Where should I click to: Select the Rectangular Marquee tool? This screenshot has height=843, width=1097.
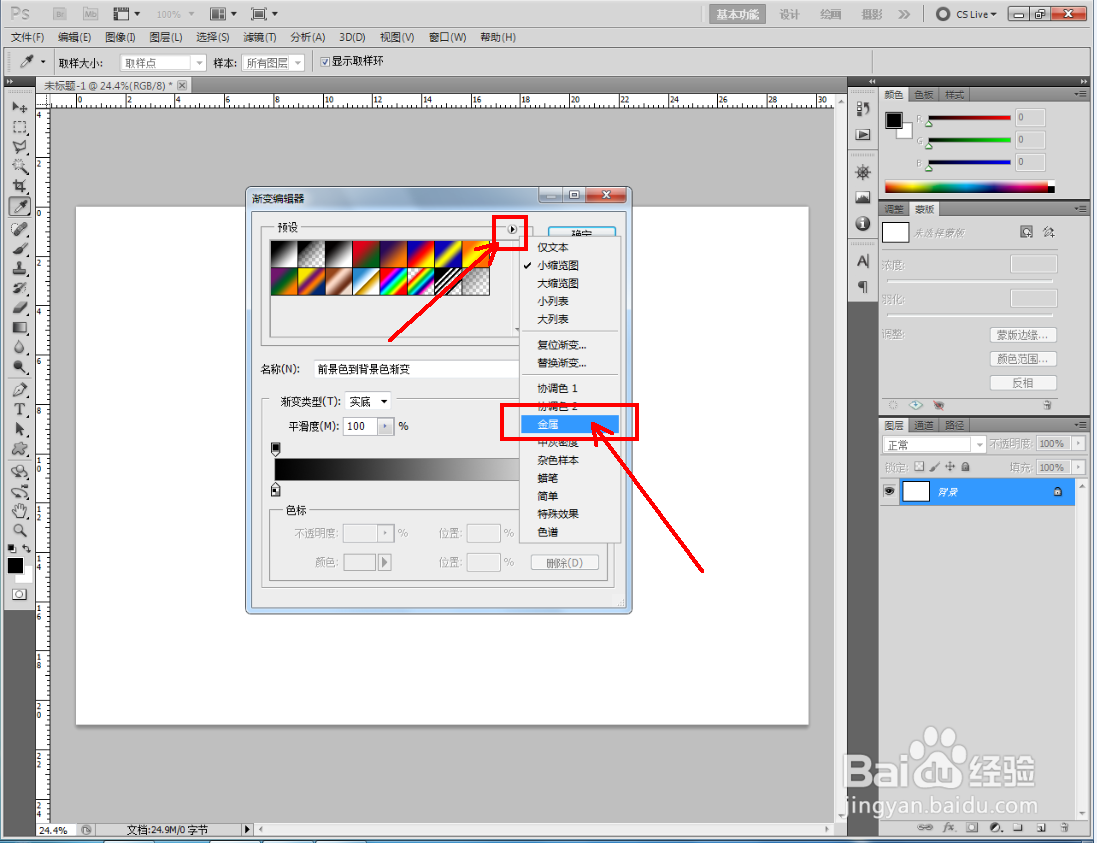[x=20, y=127]
